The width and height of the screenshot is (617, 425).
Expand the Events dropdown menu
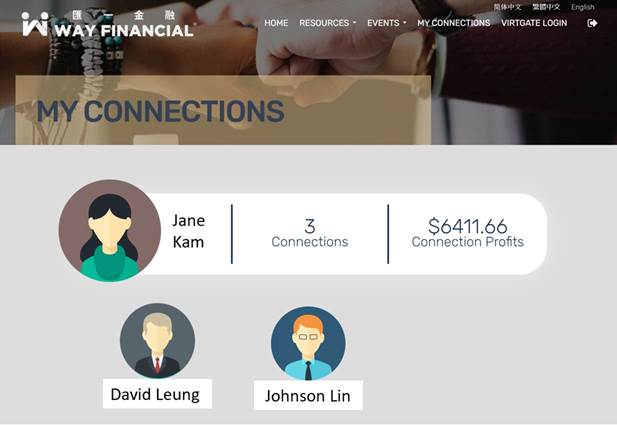point(386,23)
